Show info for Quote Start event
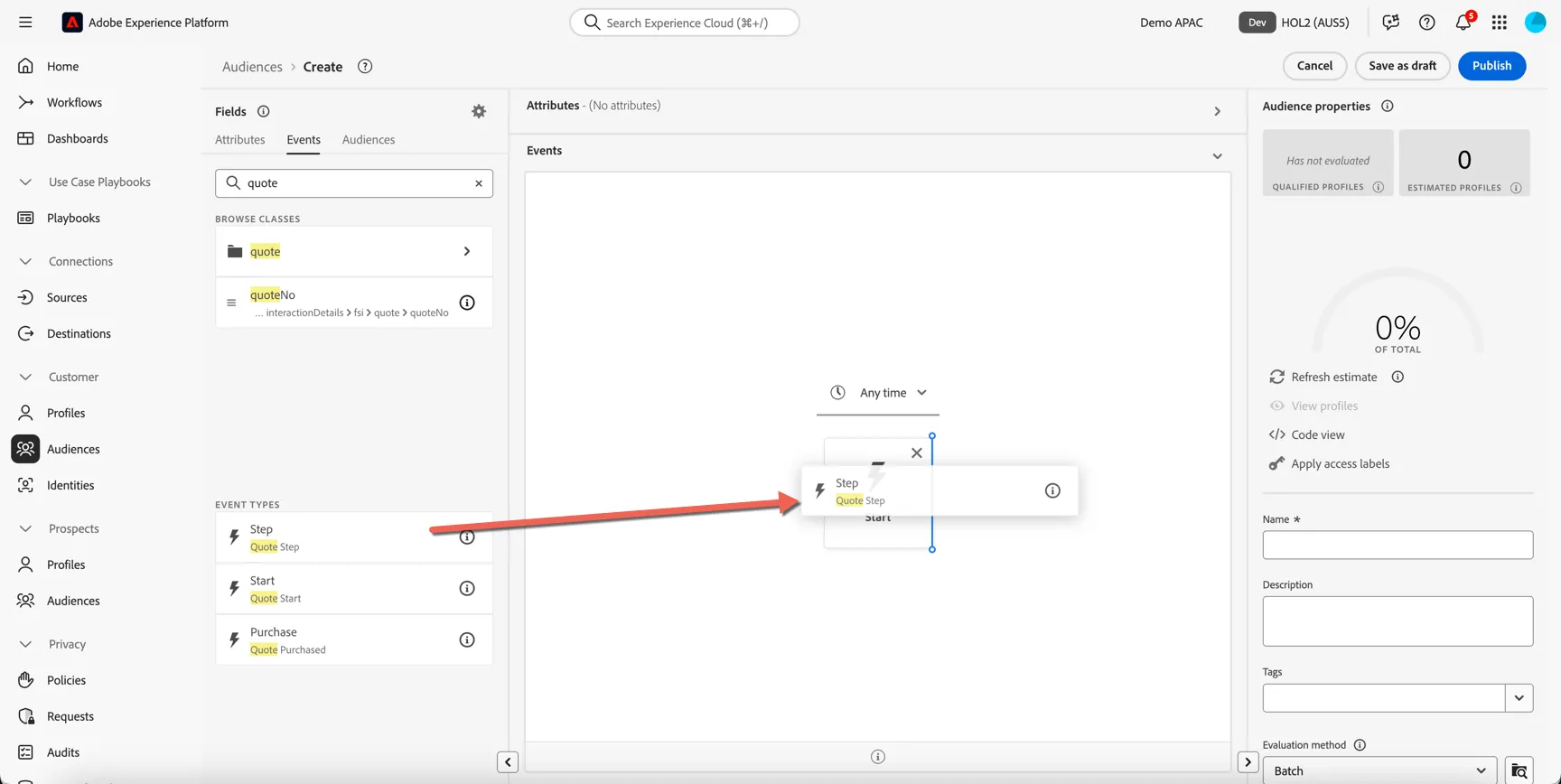Image resolution: width=1561 pixels, height=784 pixels. click(467, 589)
